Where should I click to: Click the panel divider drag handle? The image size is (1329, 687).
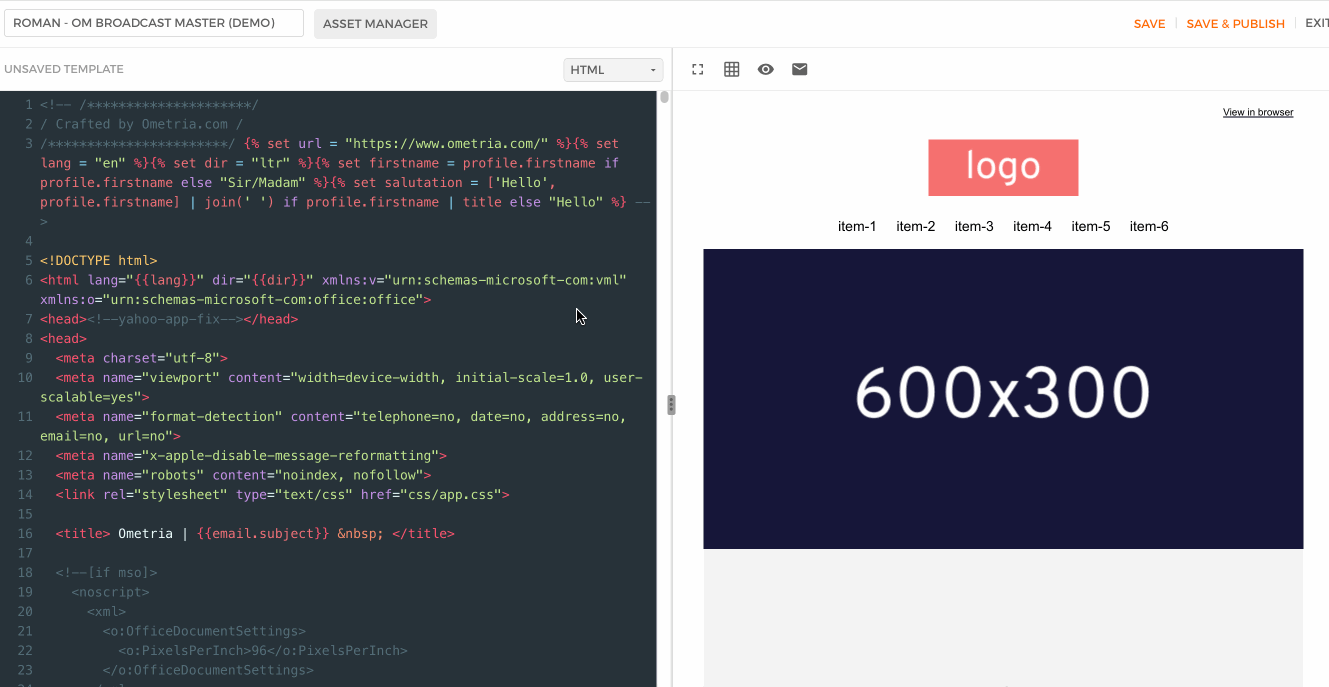pos(671,405)
